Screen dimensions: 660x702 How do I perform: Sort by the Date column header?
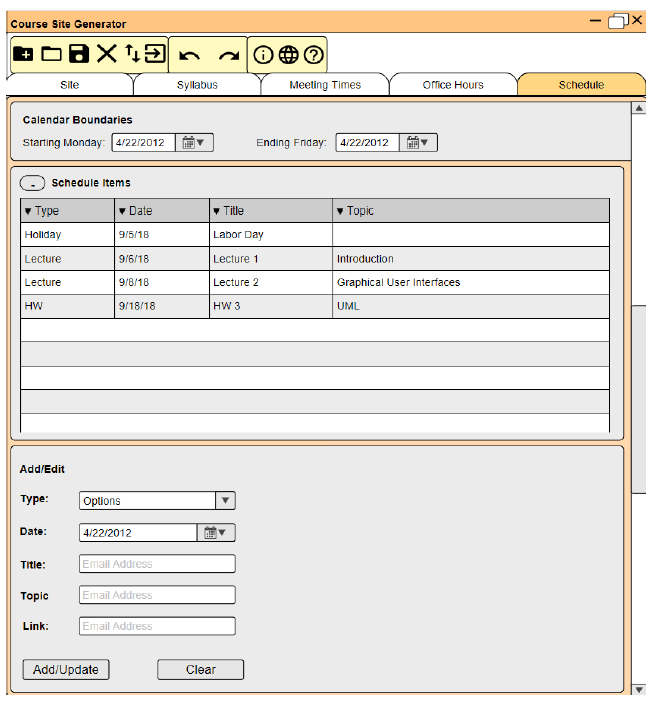[162, 211]
